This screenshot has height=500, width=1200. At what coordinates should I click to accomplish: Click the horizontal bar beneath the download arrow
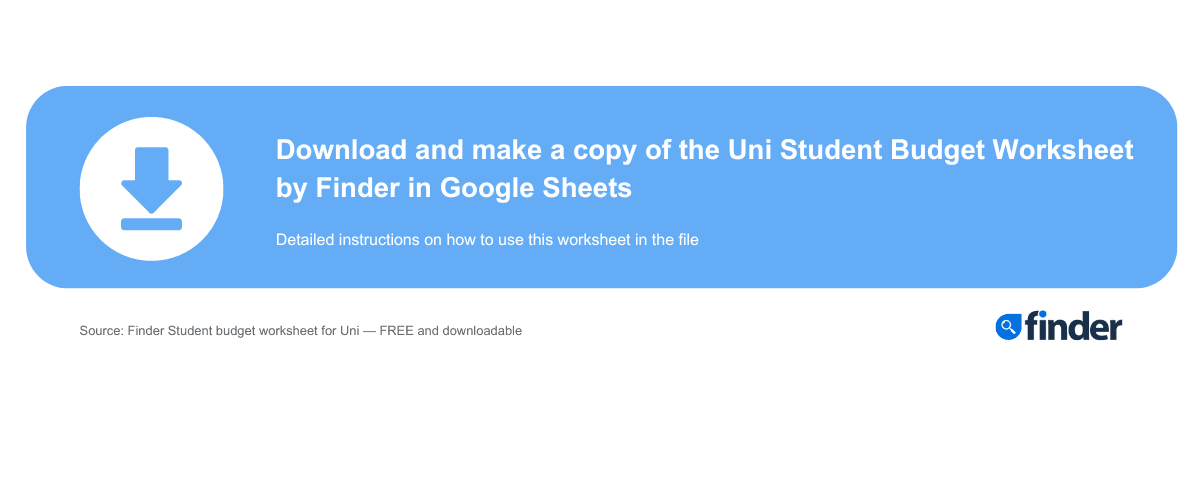(x=151, y=223)
